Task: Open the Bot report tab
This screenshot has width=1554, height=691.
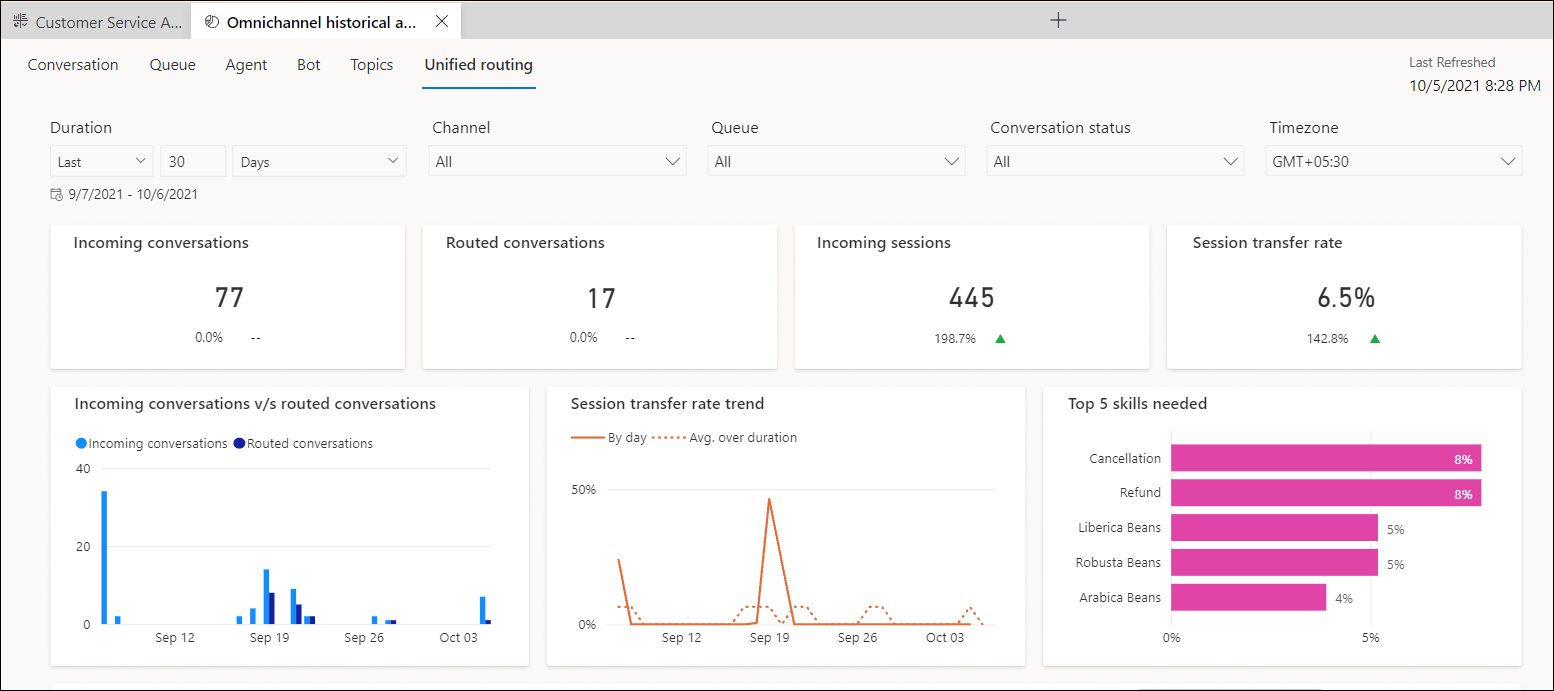Action: click(x=309, y=65)
